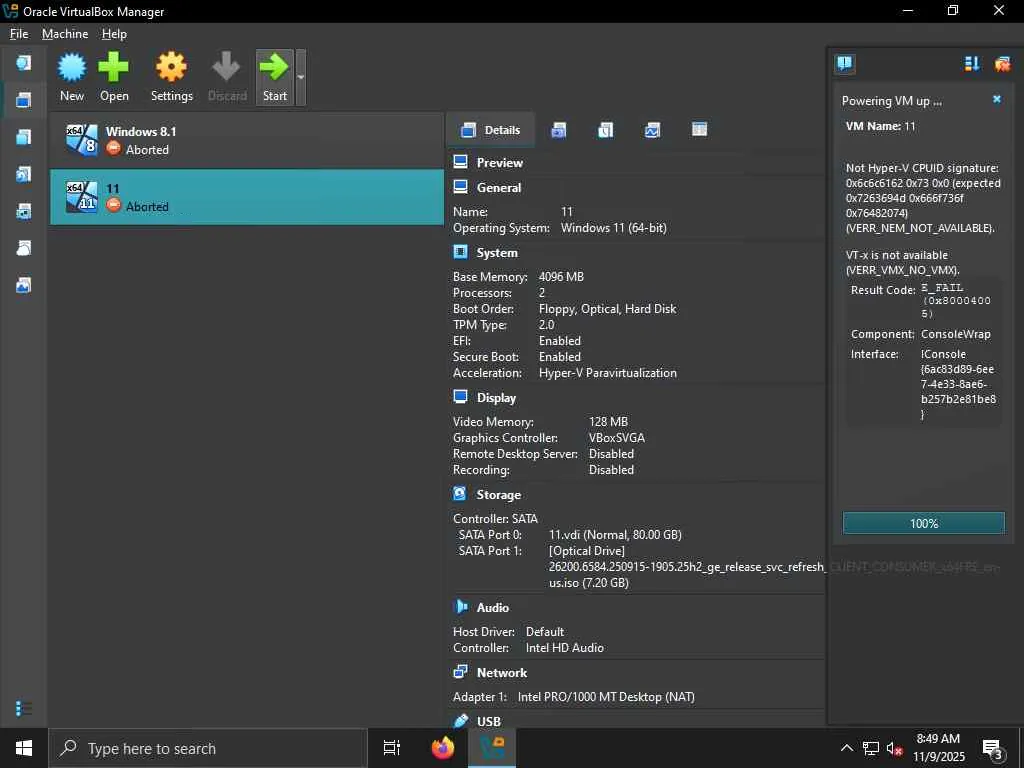Collapse the Preview section header
1024x768 pixels.
500,163
